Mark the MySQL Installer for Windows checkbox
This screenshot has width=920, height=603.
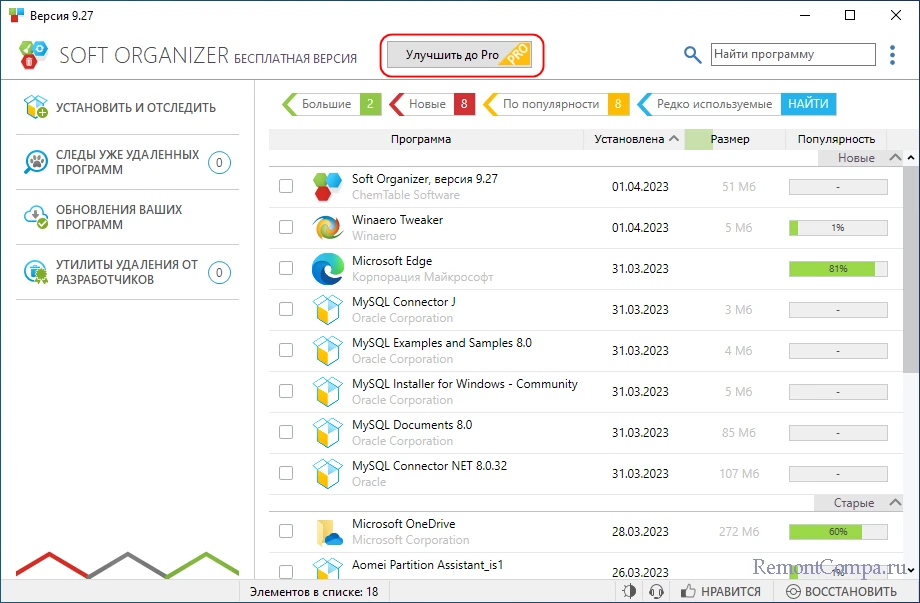click(286, 391)
